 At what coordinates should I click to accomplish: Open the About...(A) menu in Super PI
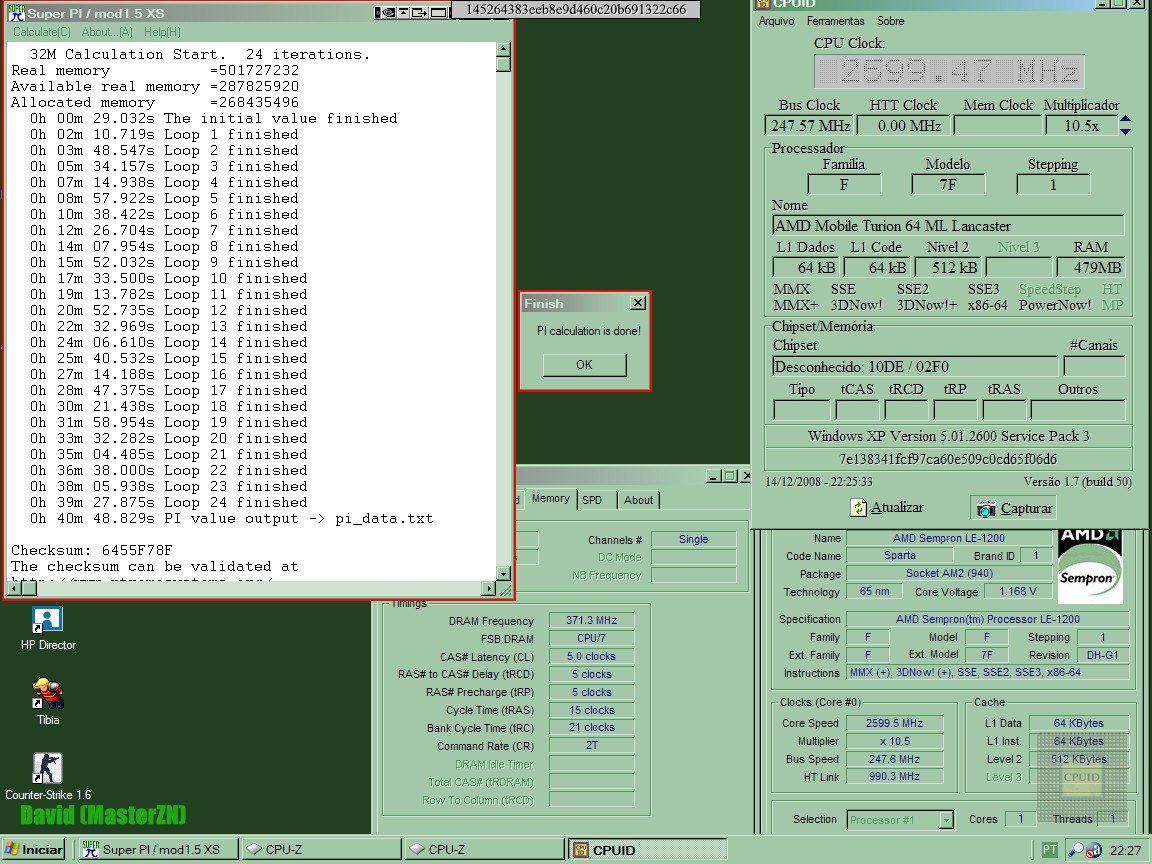(x=107, y=32)
